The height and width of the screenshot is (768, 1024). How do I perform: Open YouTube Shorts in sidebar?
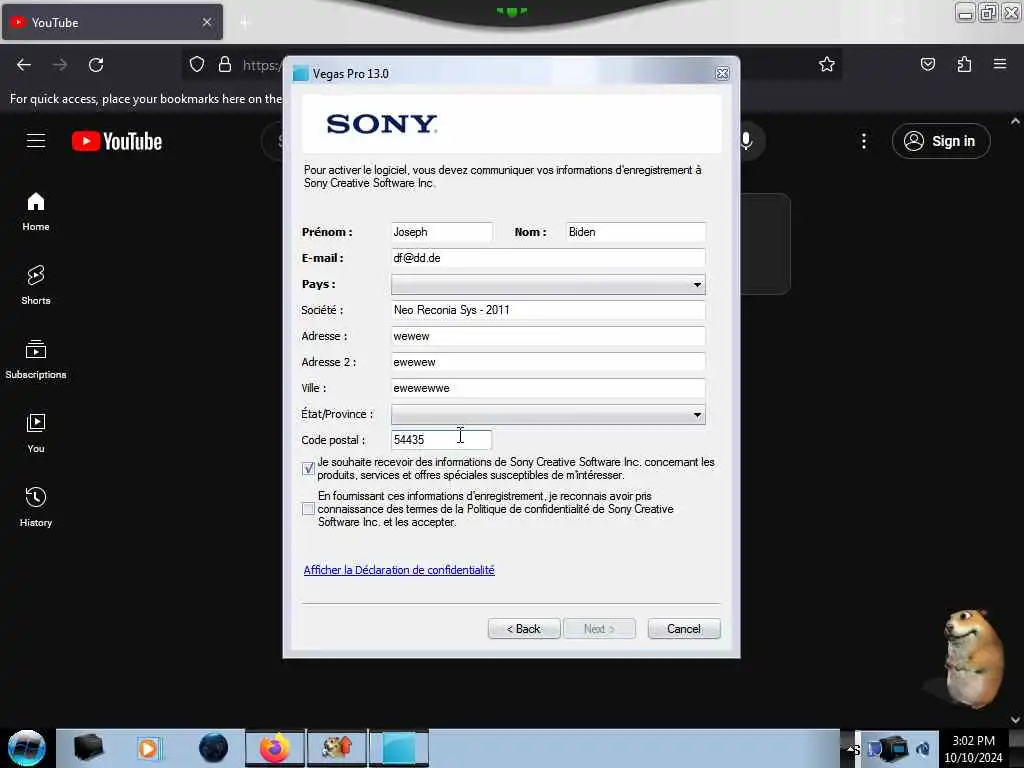pos(36,285)
